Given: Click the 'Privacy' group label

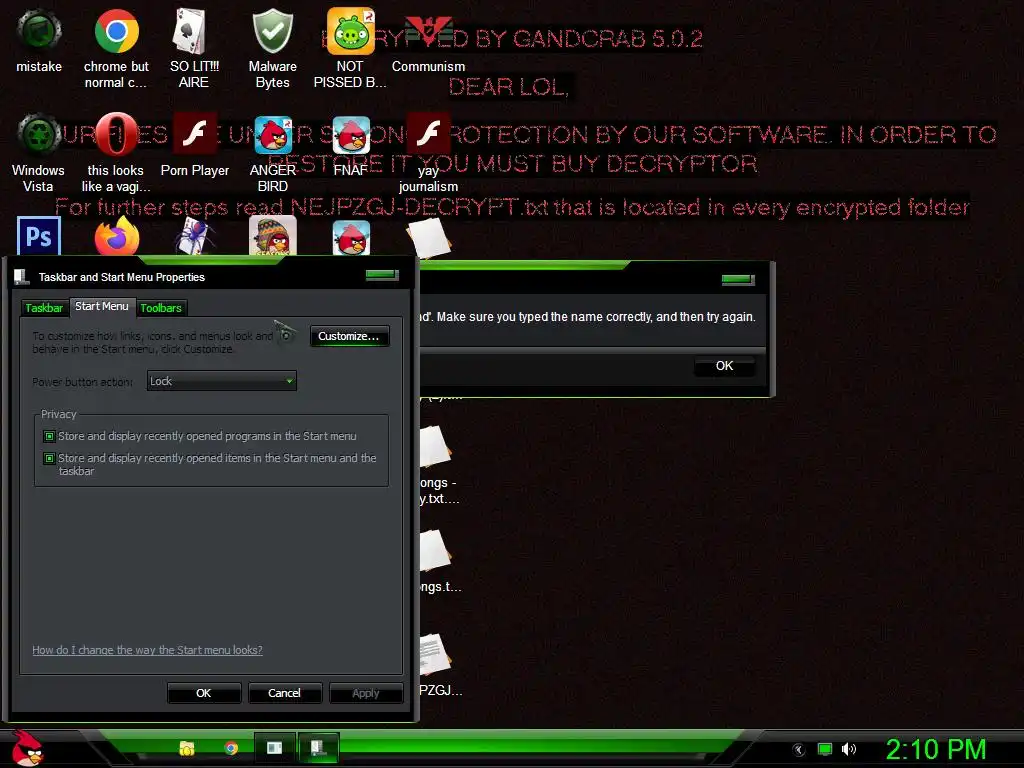Looking at the screenshot, I should tap(59, 414).
